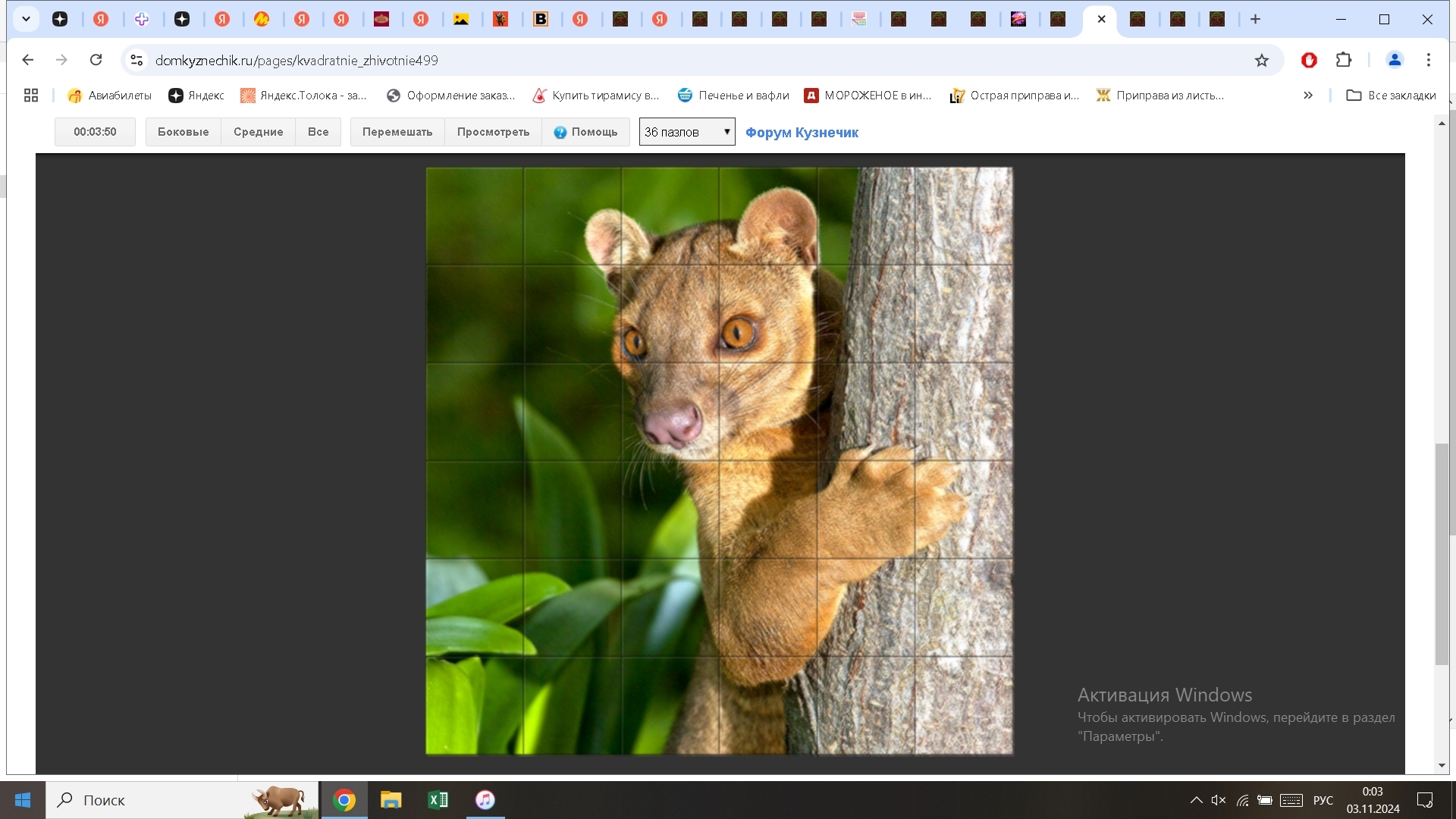
Task: Open the Windows Start menu
Action: tap(23, 800)
